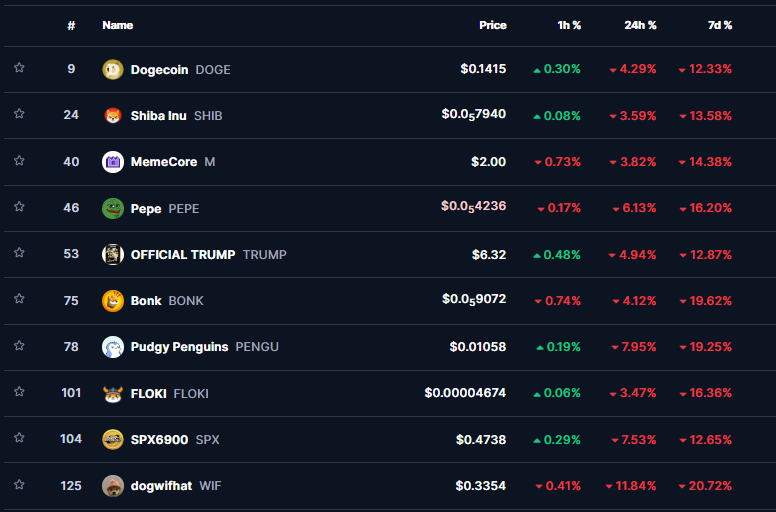Click the Shiba Inu coin logo
This screenshot has height=512, width=776.
(113, 115)
